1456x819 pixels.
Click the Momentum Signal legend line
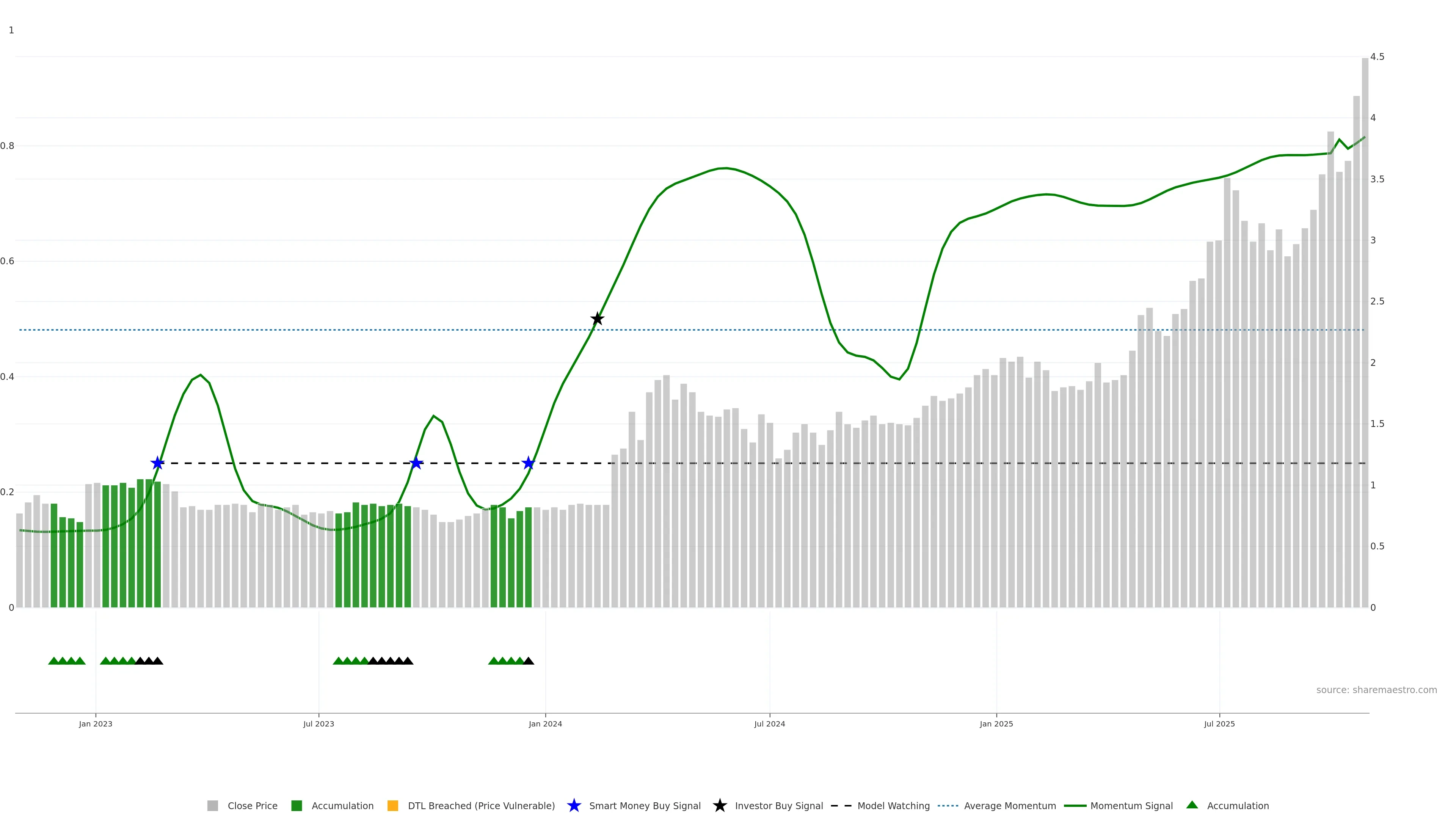tap(1075, 805)
